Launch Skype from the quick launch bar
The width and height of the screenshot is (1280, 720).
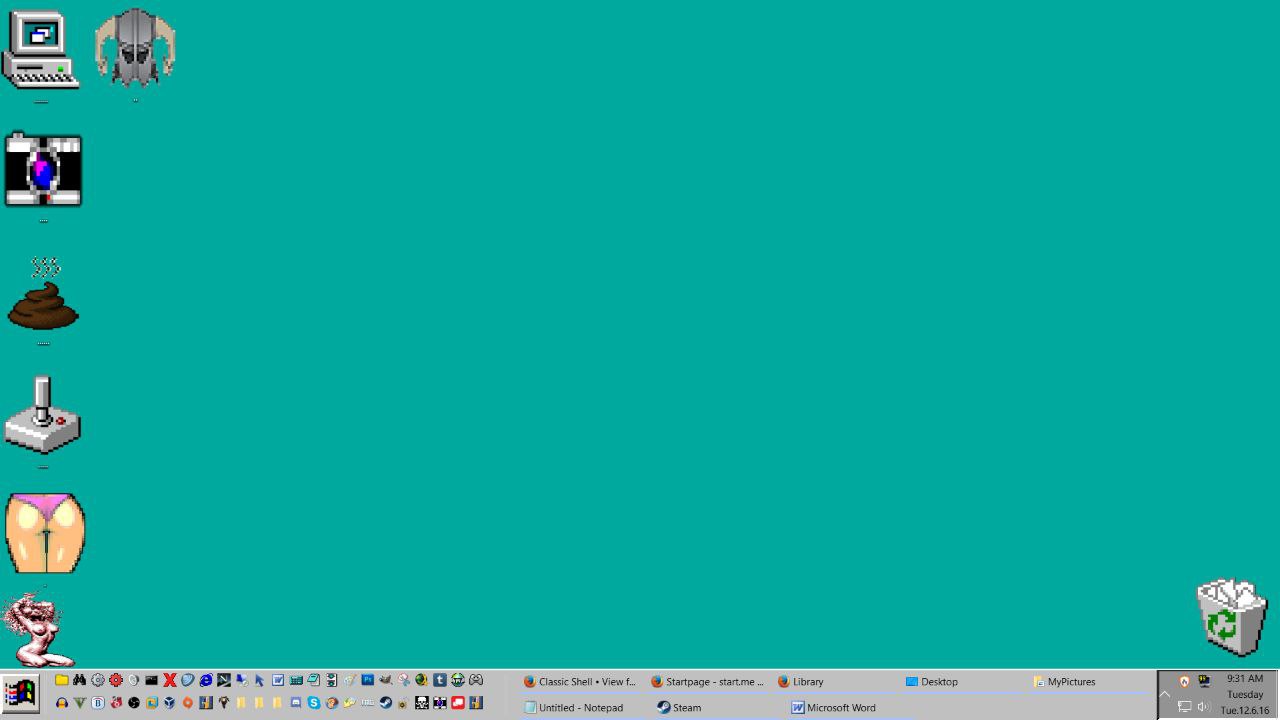coord(314,703)
